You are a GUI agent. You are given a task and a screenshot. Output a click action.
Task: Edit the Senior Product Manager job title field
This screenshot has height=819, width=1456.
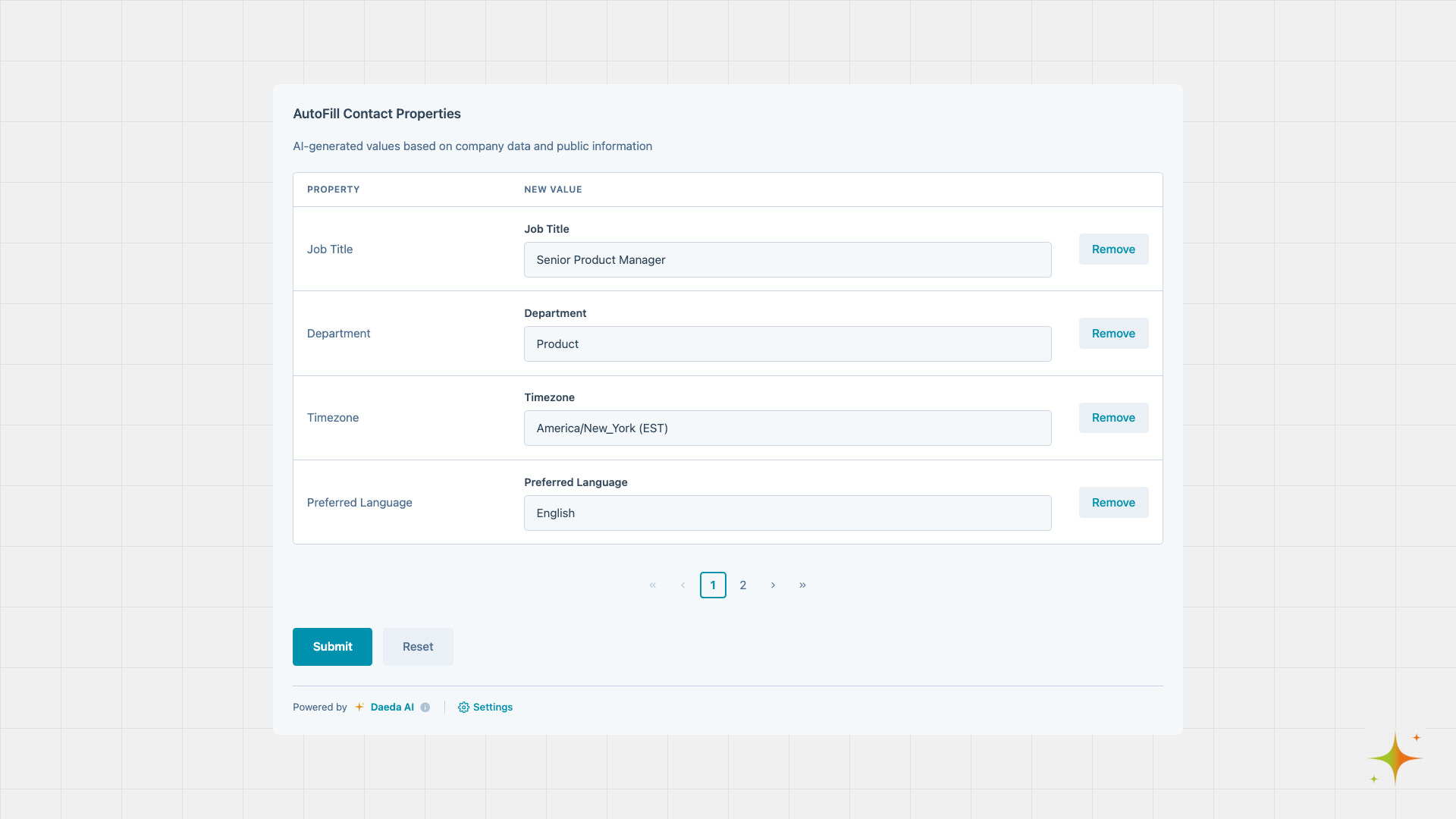787,259
